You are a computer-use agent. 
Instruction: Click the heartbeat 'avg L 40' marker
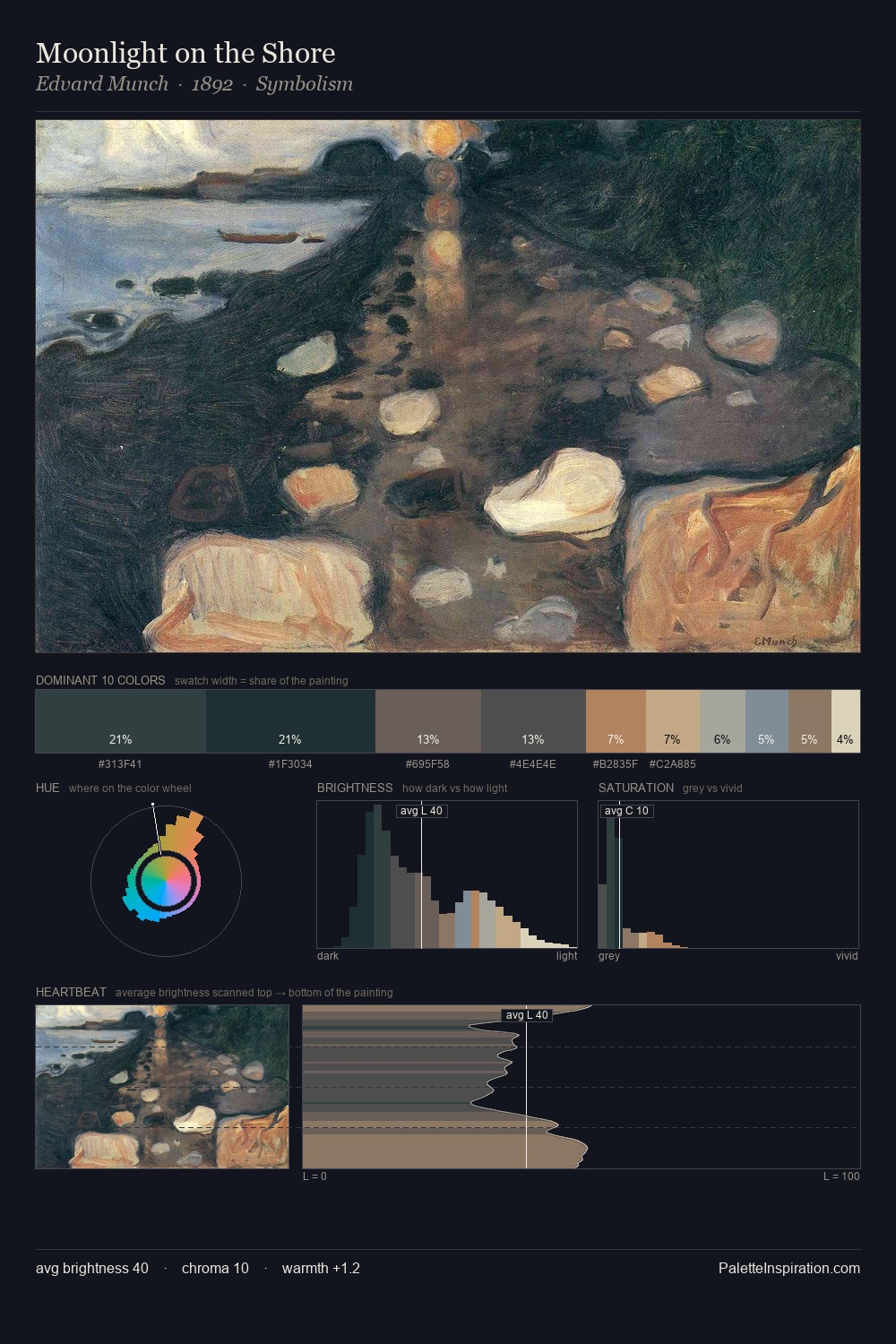(x=527, y=1015)
